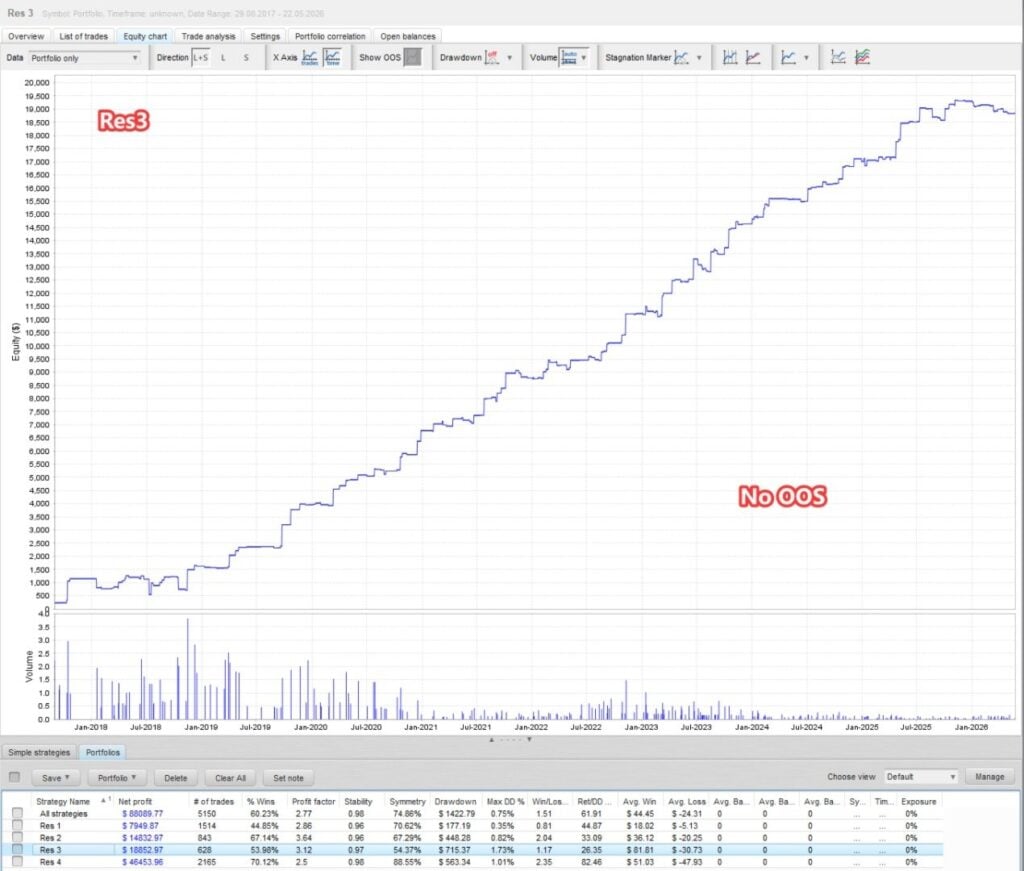Click the Delete button

(x=176, y=778)
